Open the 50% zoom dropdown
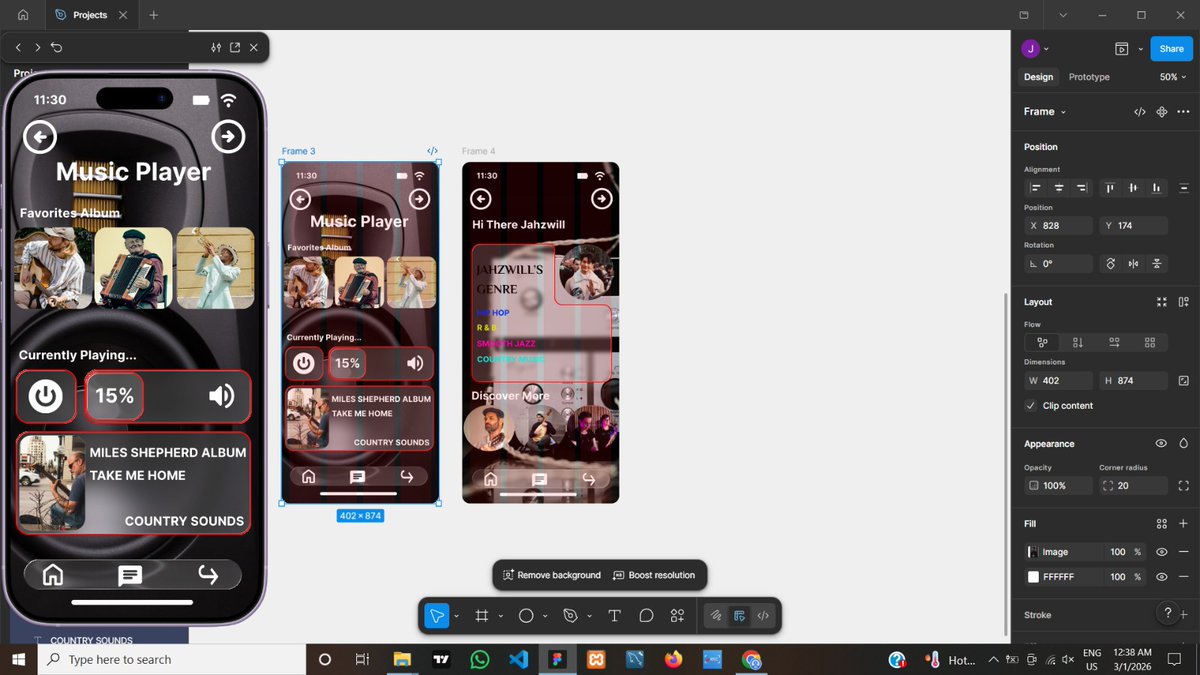Image resolution: width=1200 pixels, height=675 pixels. coord(1174,77)
